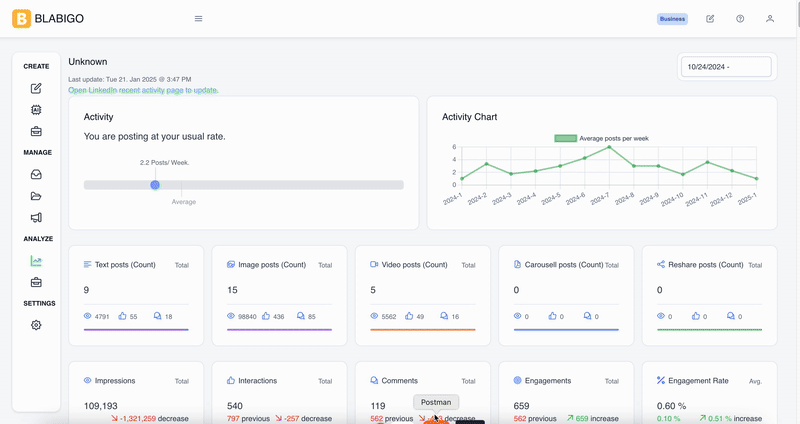
Task: Open the inbox icon under MANAGE
Action: (x=36, y=174)
